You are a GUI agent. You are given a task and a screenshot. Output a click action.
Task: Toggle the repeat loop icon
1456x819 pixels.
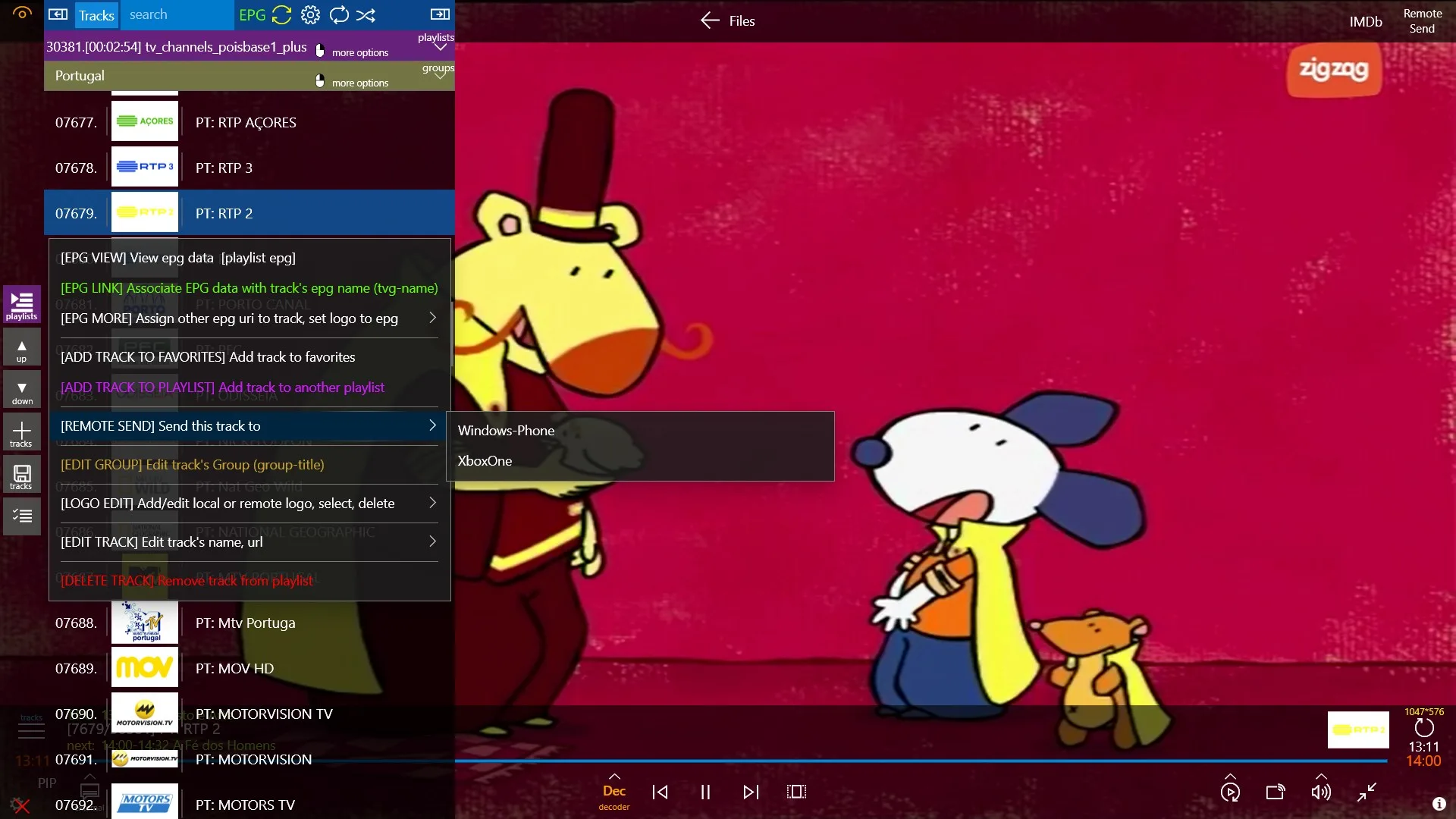click(x=339, y=14)
